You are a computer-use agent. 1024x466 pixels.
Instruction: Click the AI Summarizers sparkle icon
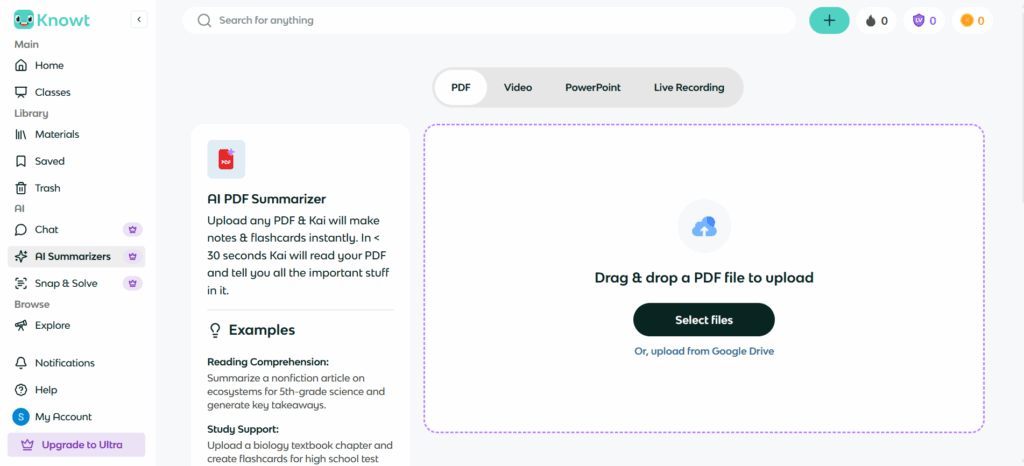(22, 256)
